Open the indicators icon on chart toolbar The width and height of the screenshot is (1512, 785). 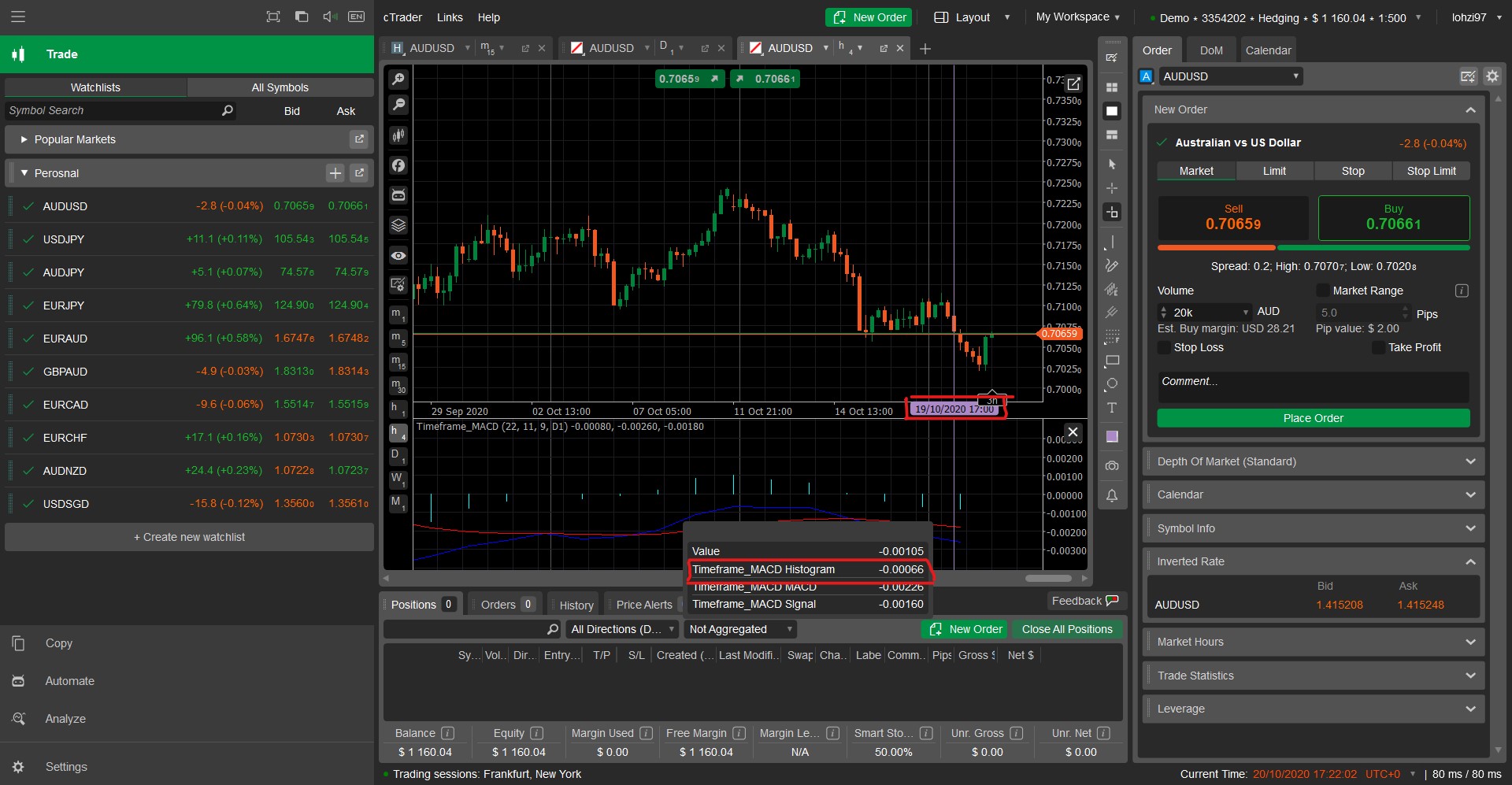(398, 165)
